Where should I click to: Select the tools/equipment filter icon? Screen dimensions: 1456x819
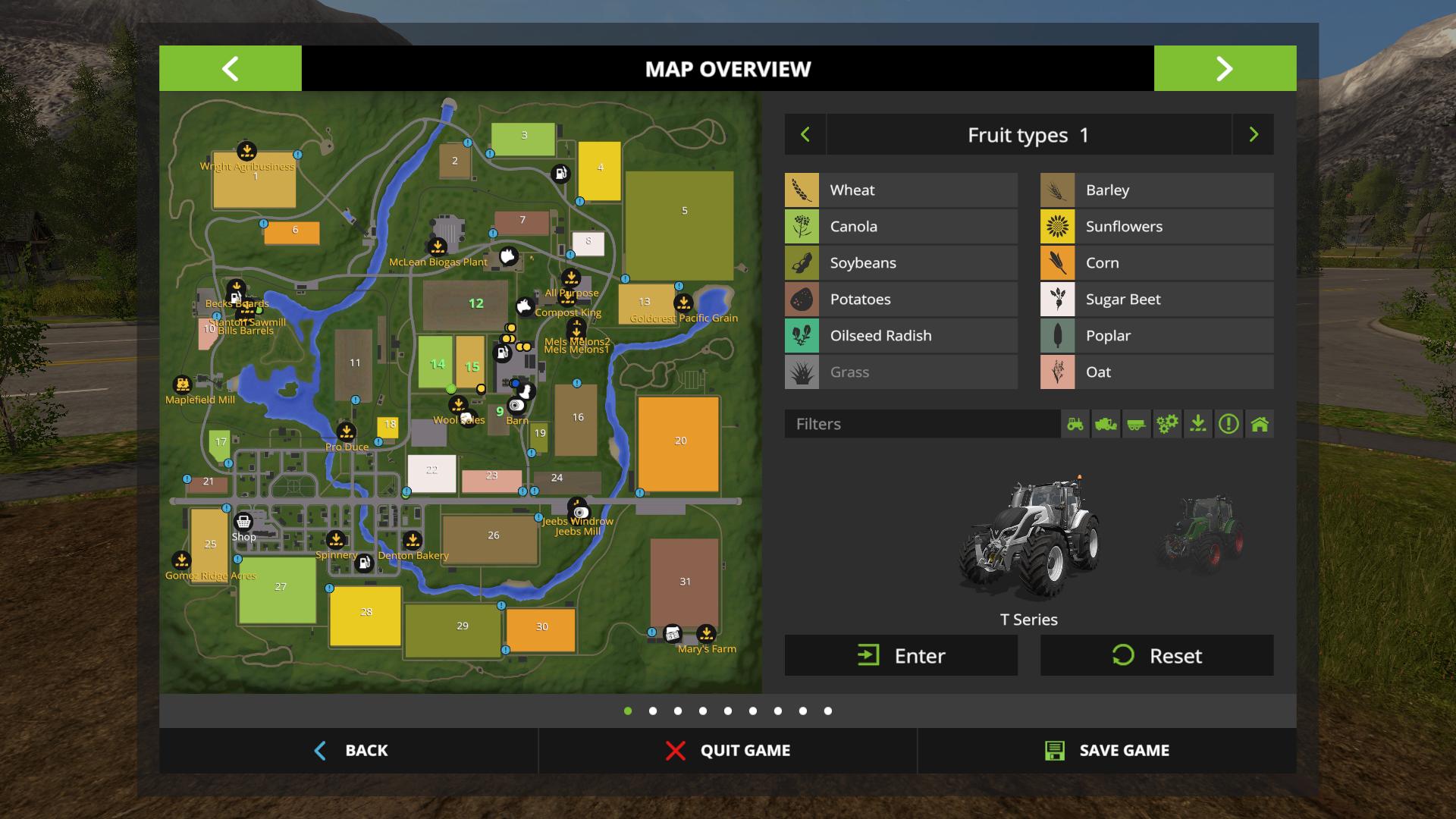(x=1167, y=423)
